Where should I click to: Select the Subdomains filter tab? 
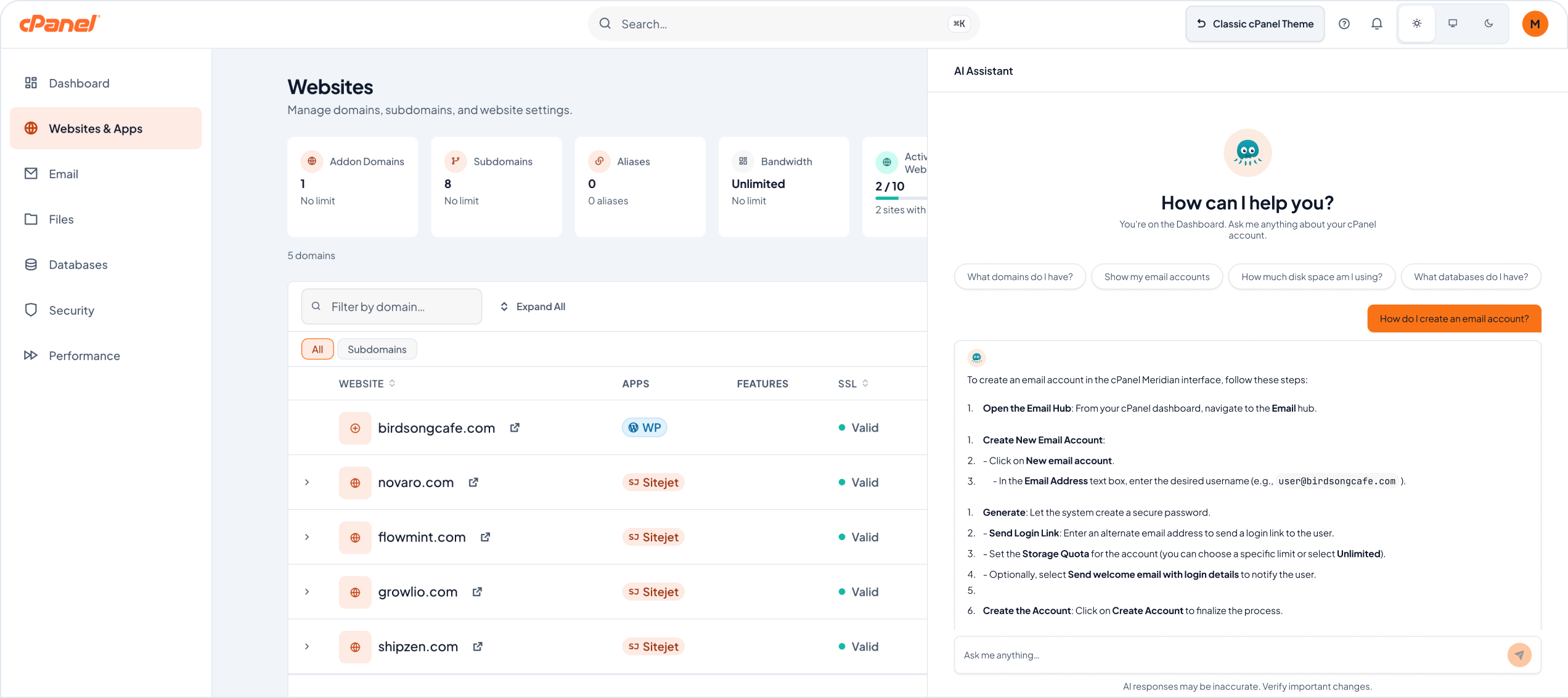click(377, 349)
